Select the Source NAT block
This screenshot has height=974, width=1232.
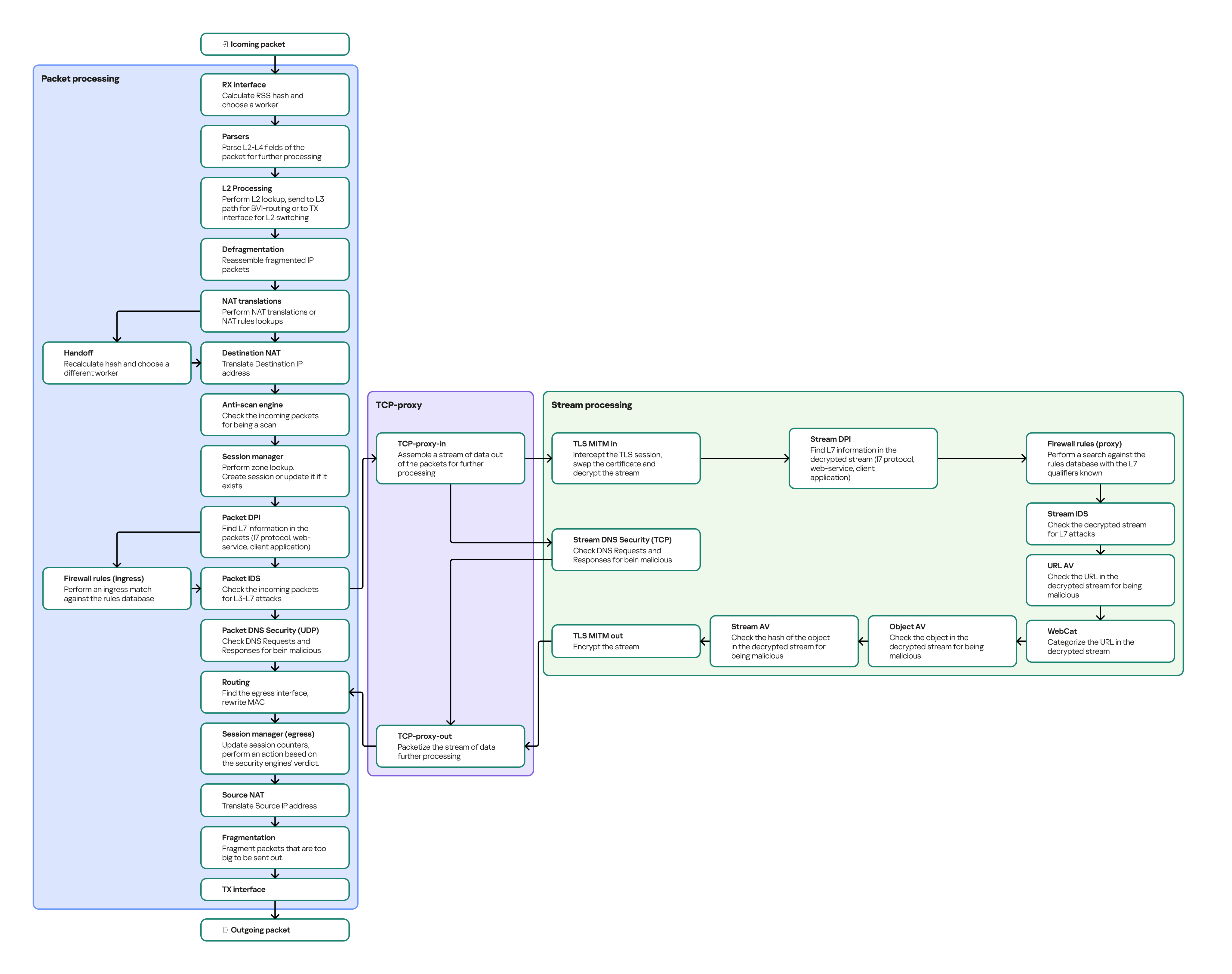275,801
